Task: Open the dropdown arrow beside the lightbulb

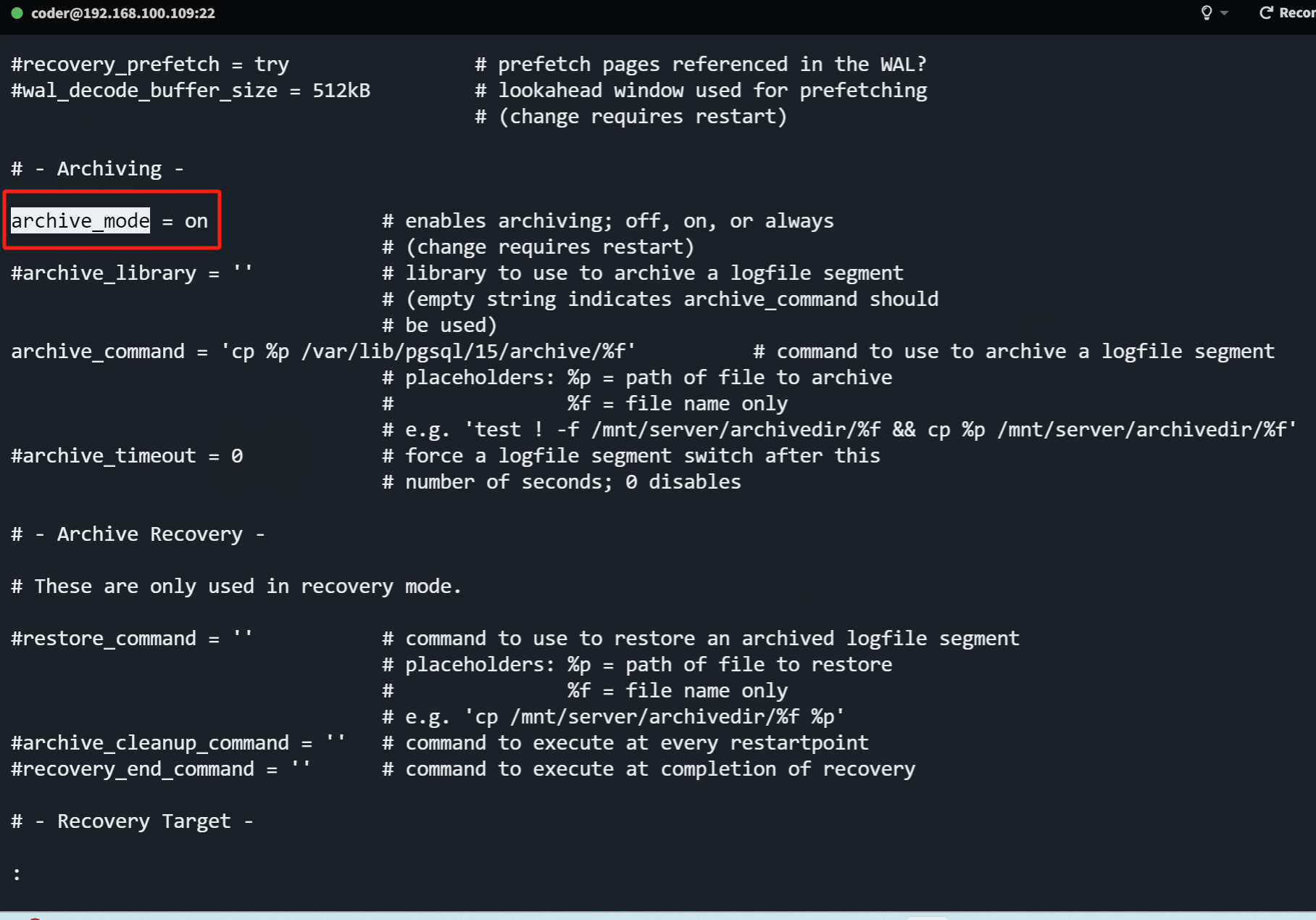Action: [1225, 13]
